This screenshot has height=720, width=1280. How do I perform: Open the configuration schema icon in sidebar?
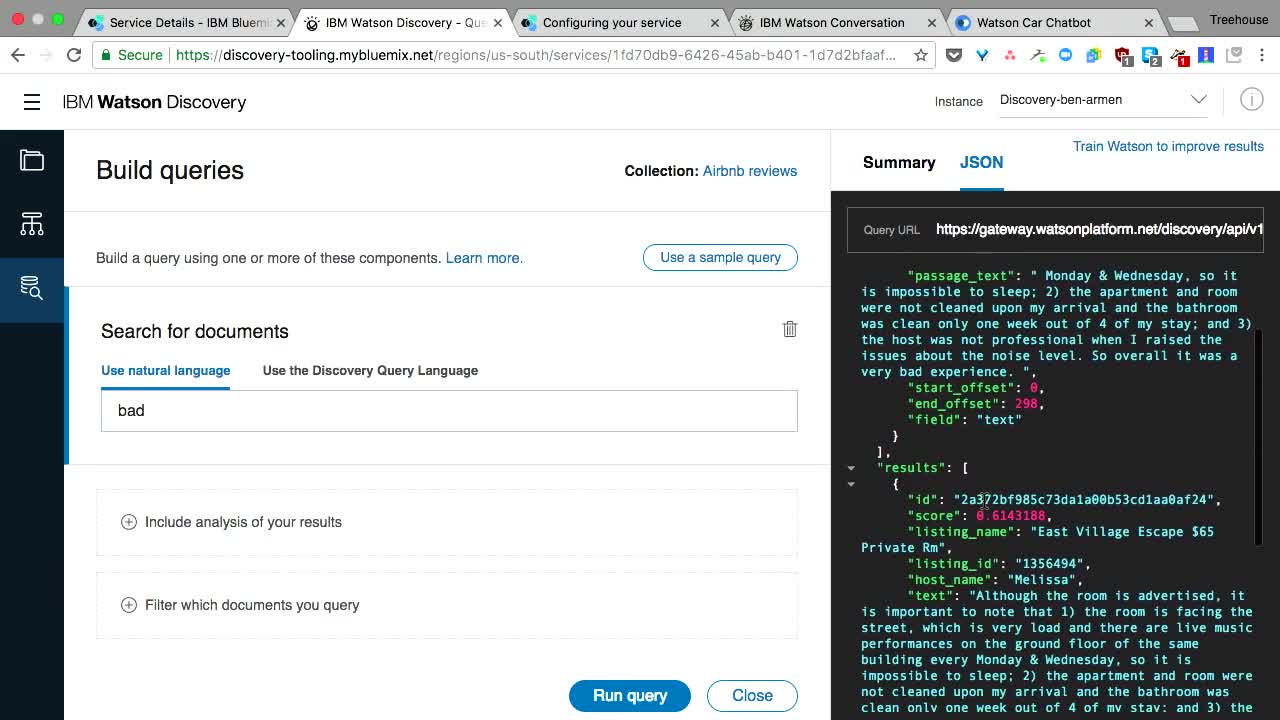pyautogui.click(x=32, y=224)
